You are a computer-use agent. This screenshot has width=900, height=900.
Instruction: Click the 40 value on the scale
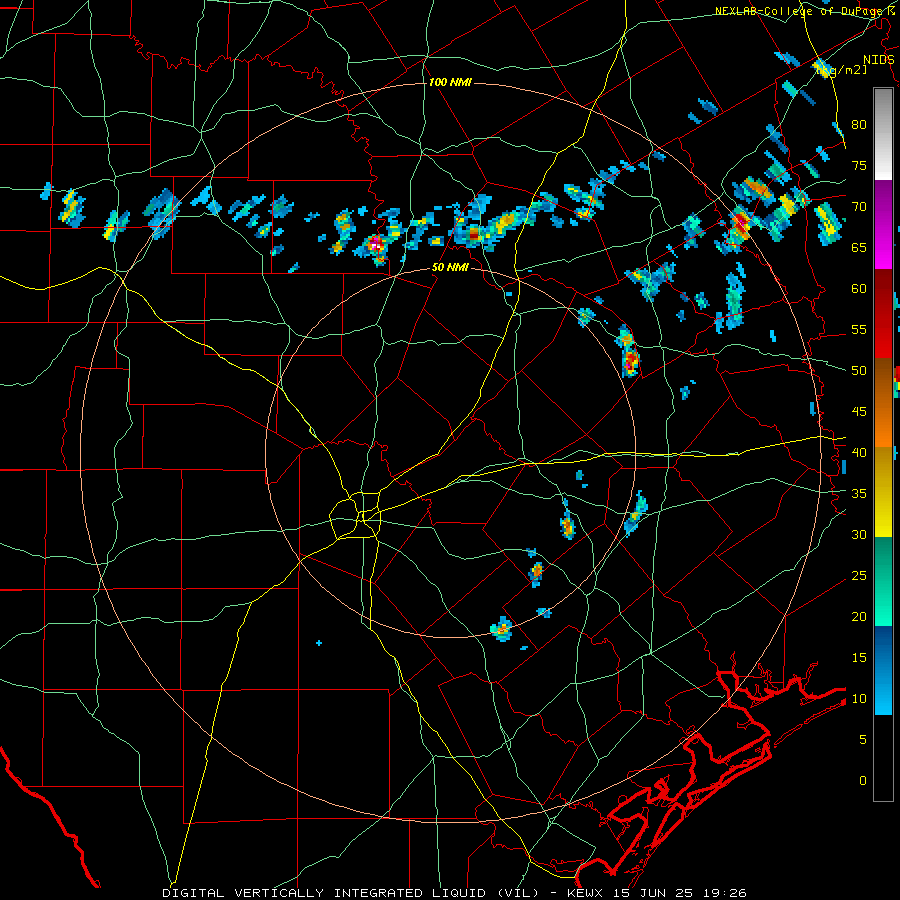coord(859,452)
